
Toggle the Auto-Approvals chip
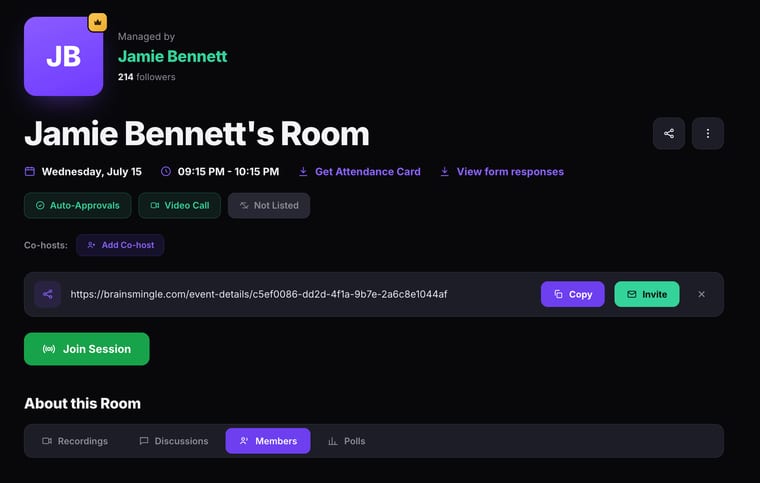[78, 205]
